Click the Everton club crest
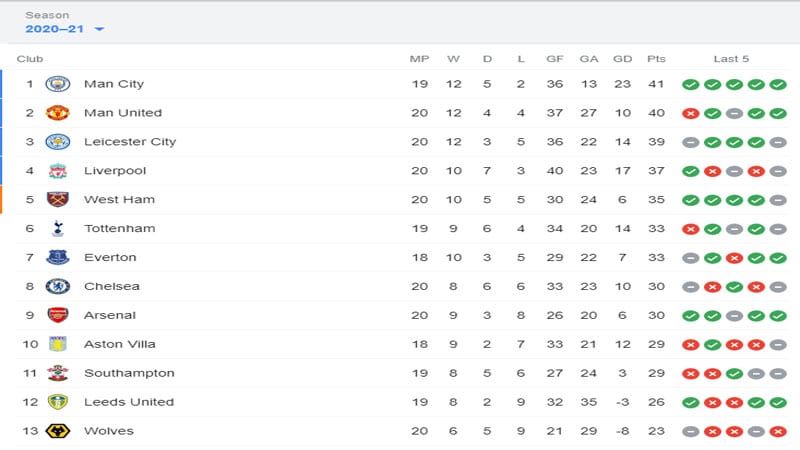800x450 pixels. click(58, 258)
